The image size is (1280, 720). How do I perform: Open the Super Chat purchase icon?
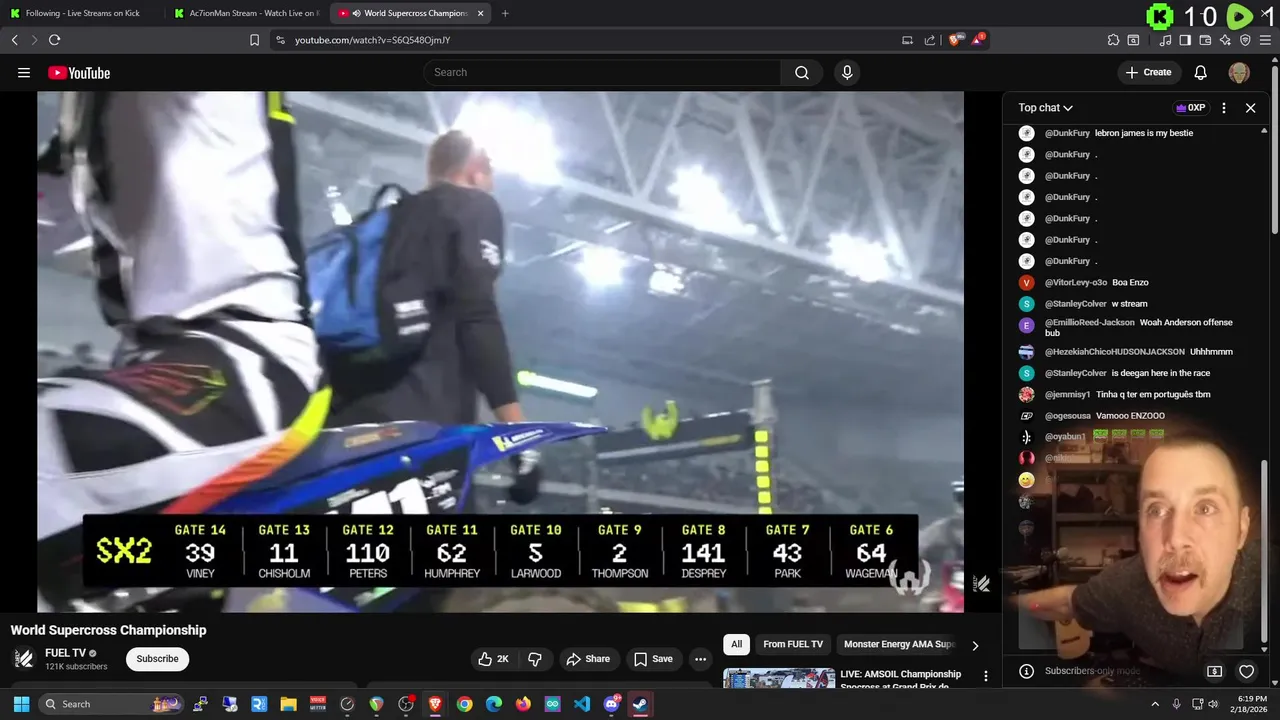1214,672
